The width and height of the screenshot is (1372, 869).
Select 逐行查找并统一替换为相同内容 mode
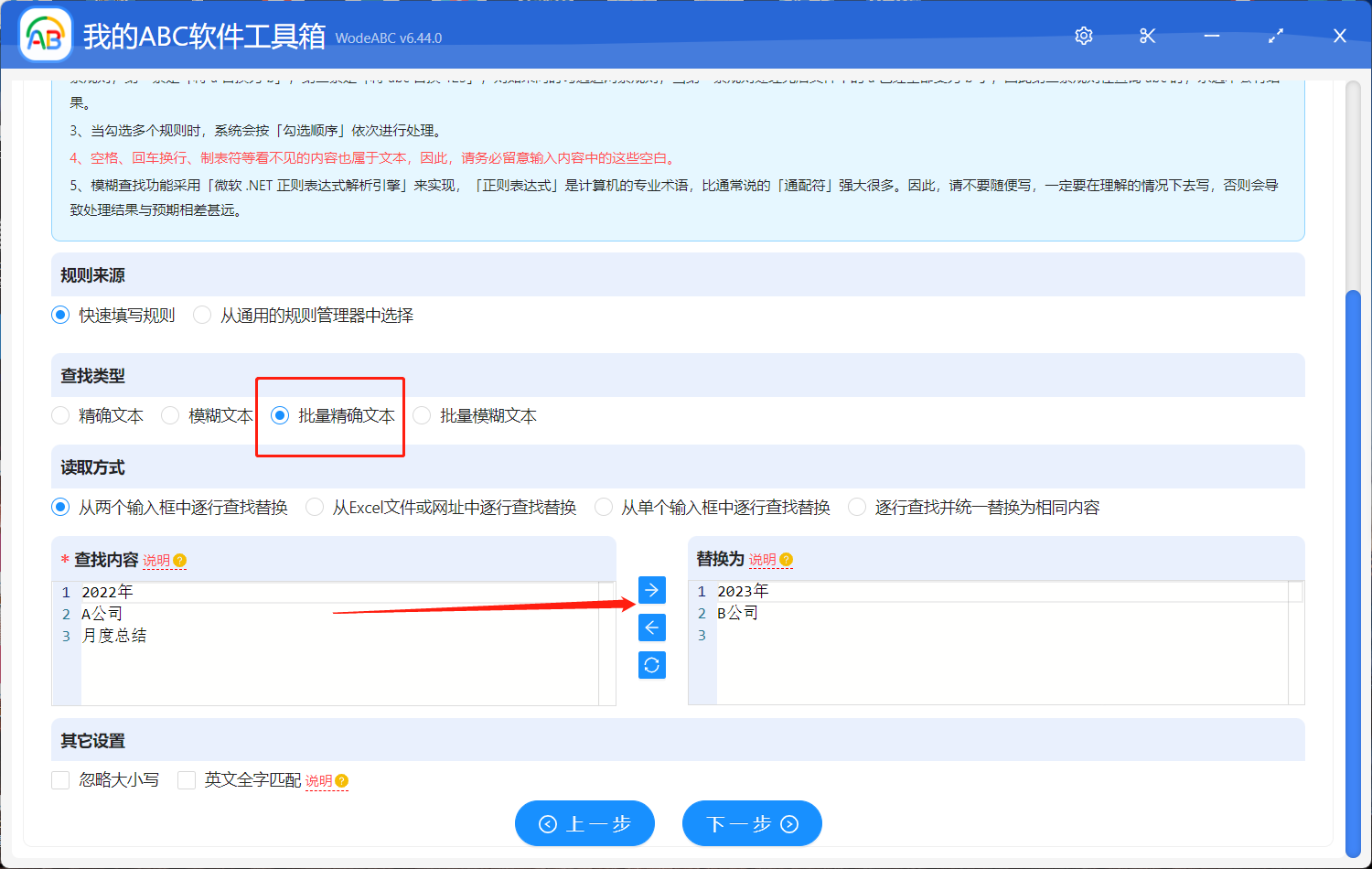click(x=855, y=506)
